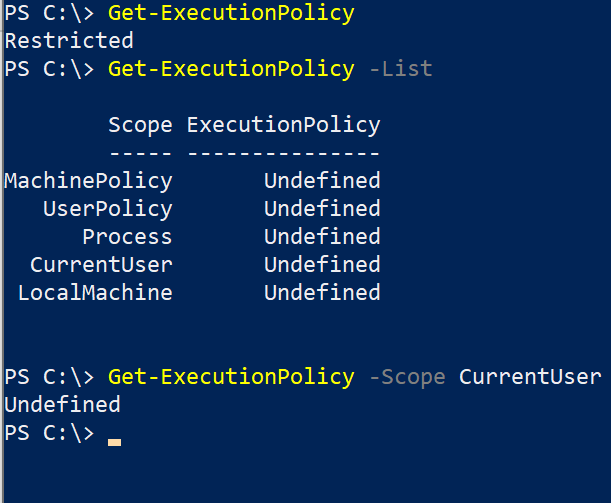Click the UserPolicy scope row label
Image resolution: width=611 pixels, height=503 pixels.
point(107,209)
